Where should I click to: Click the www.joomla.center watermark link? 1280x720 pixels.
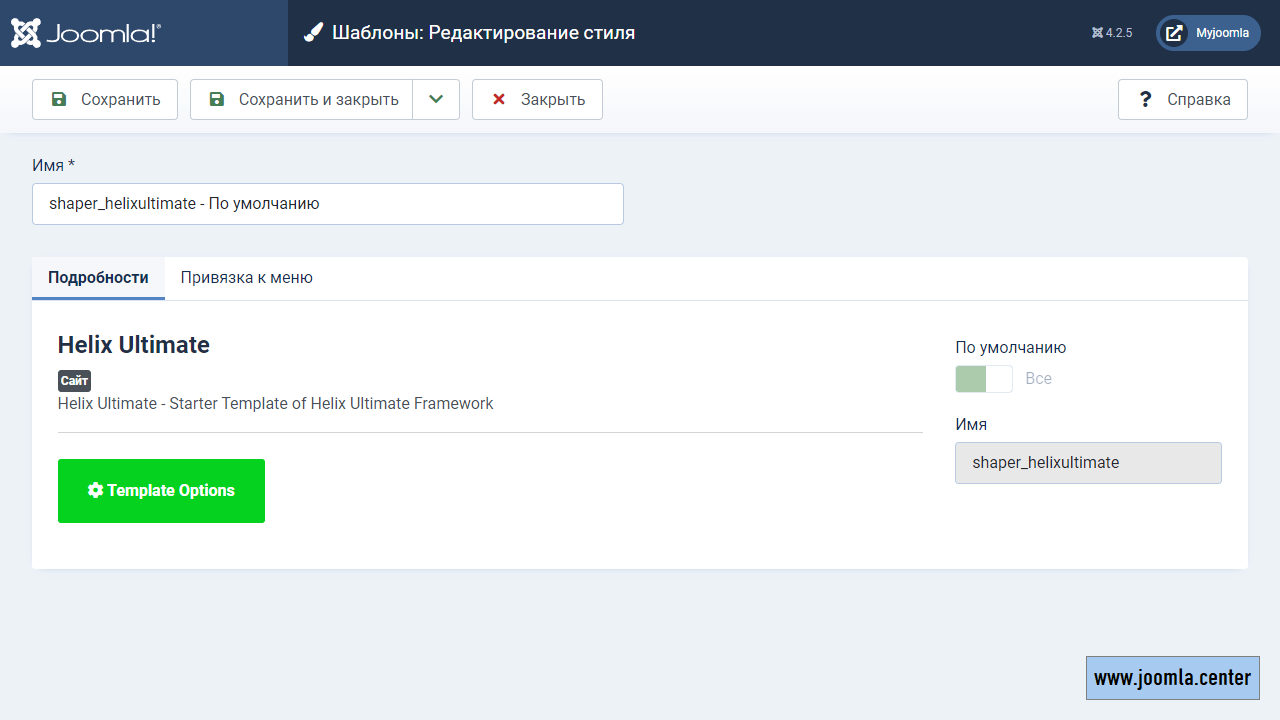(1172, 678)
